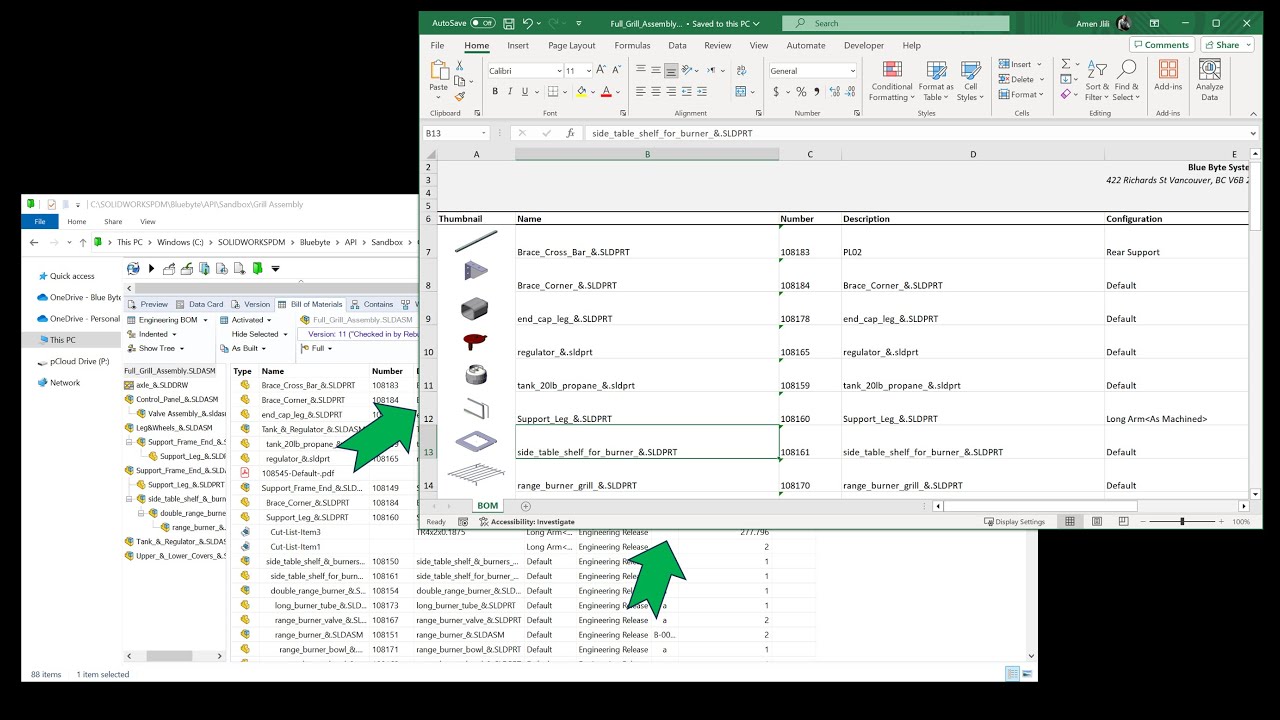The width and height of the screenshot is (1280, 720).
Task: Toggle the AutoSave switch
Action: [x=482, y=23]
